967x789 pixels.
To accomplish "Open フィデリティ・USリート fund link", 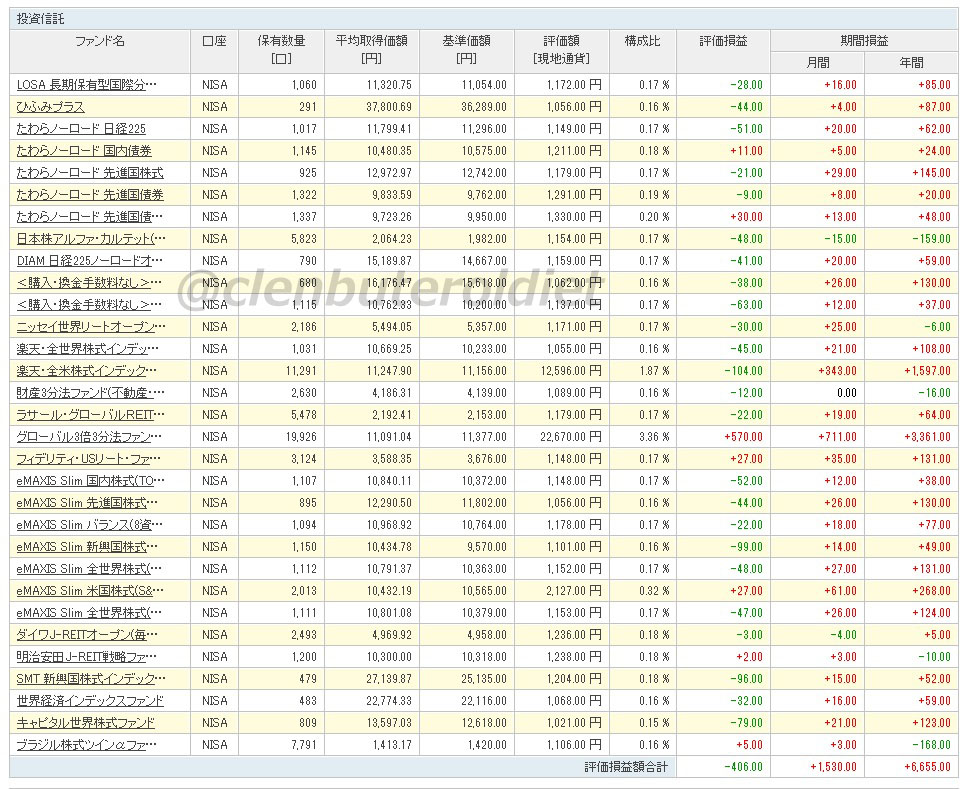I will point(89,459).
